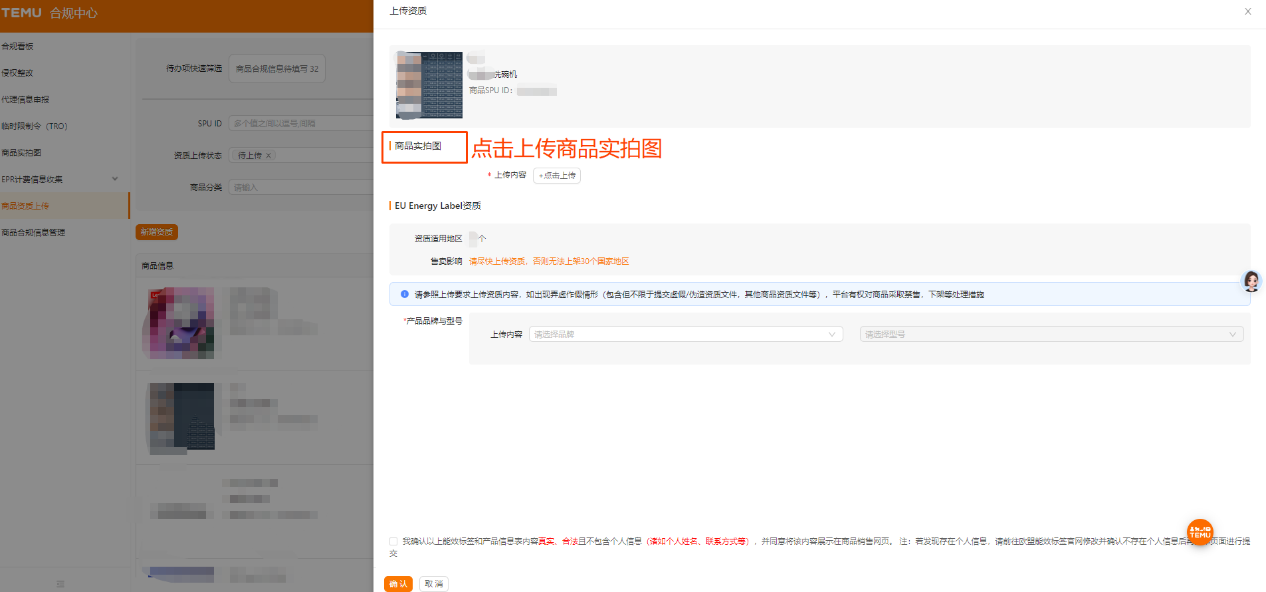Screen dimensions: 1266x592
Task: Enable the personal information confirmation checkbox
Action: pyautogui.click(x=391, y=540)
